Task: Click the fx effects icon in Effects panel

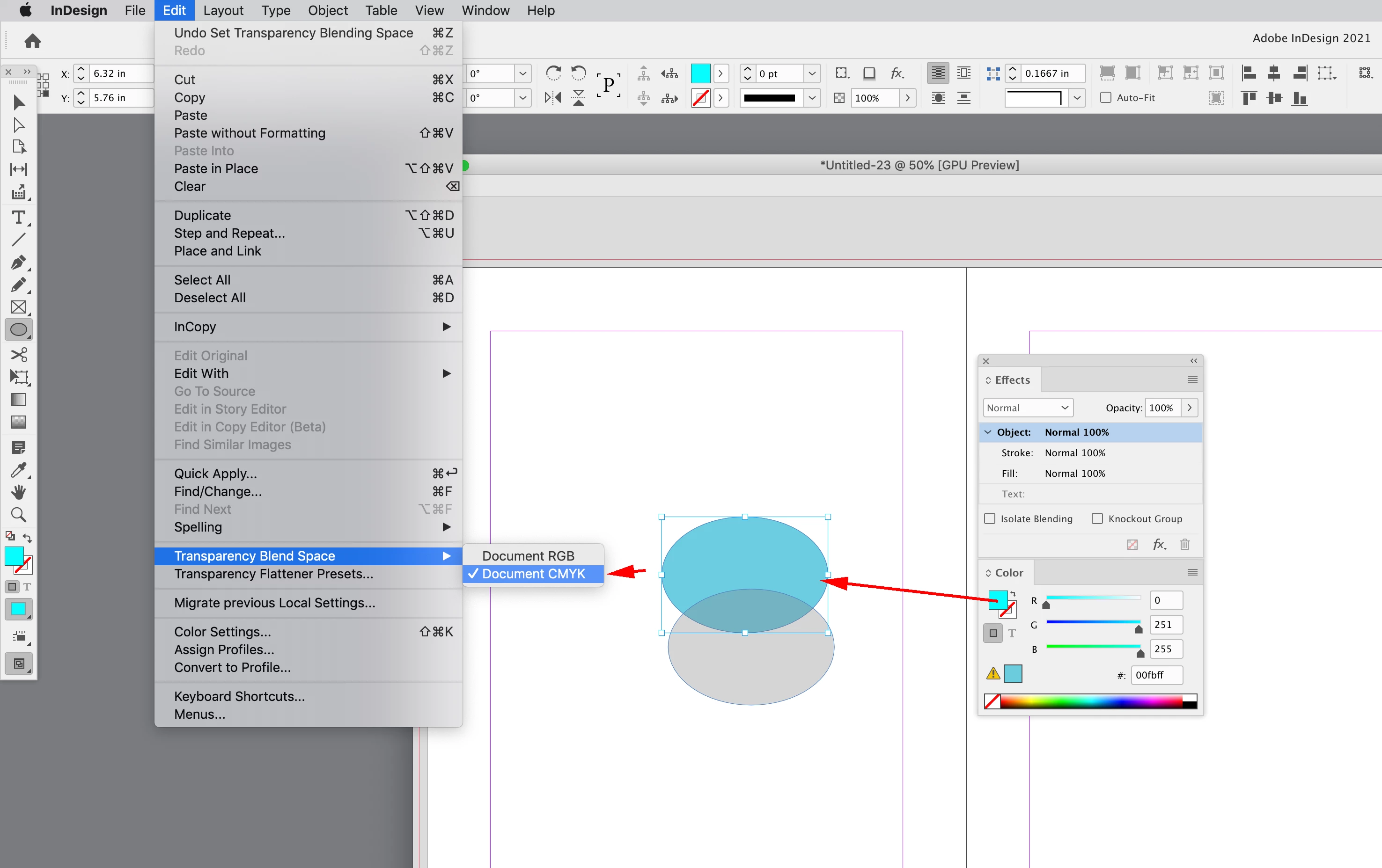Action: pos(1159,545)
